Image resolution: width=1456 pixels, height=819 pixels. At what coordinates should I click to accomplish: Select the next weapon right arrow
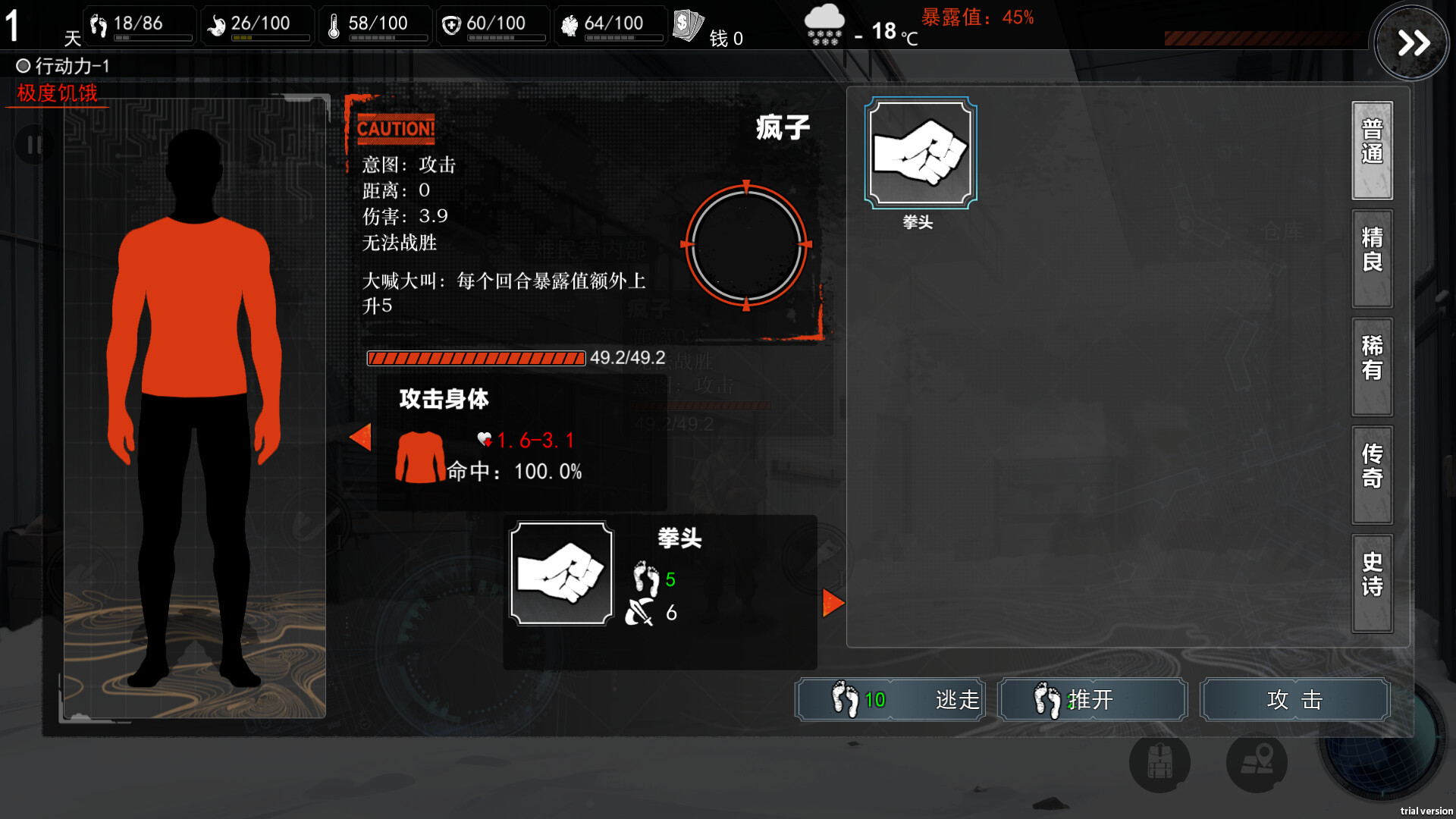click(x=833, y=603)
